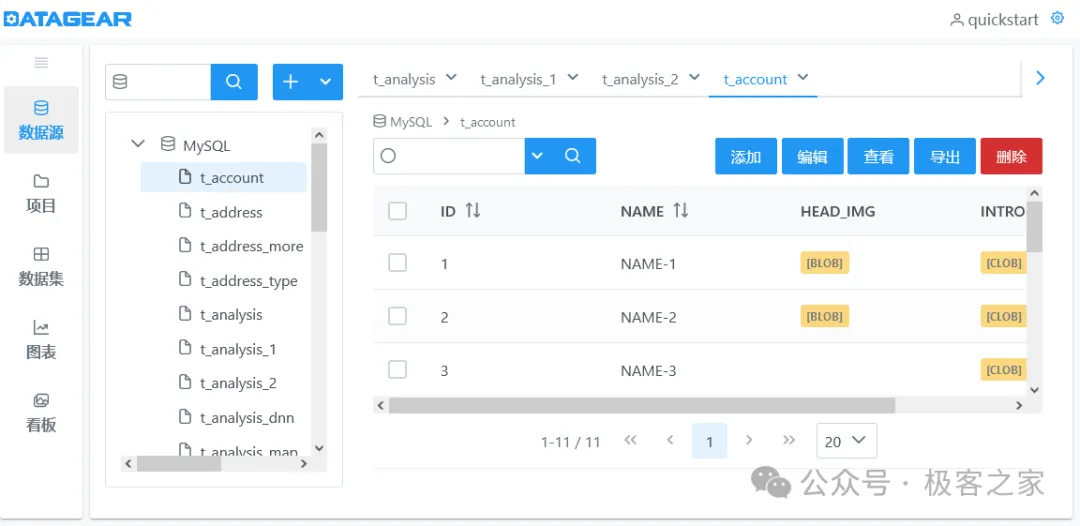This screenshot has height=526, width=1080.
Task: Click the table data search input
Action: tap(449, 156)
